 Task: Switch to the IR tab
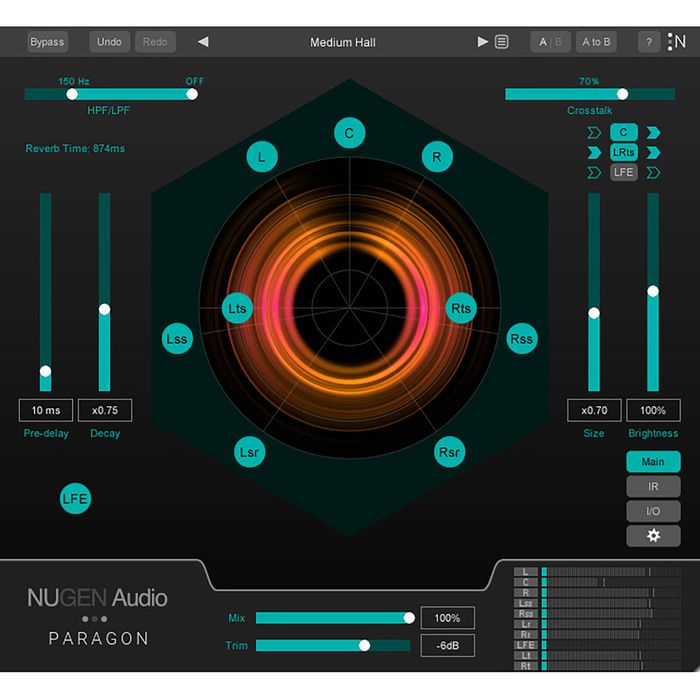click(x=653, y=486)
